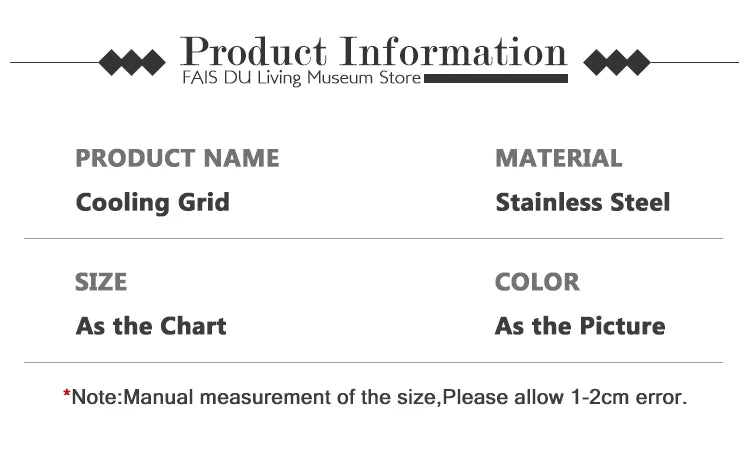Select the Cooling Grid value

pos(153,202)
